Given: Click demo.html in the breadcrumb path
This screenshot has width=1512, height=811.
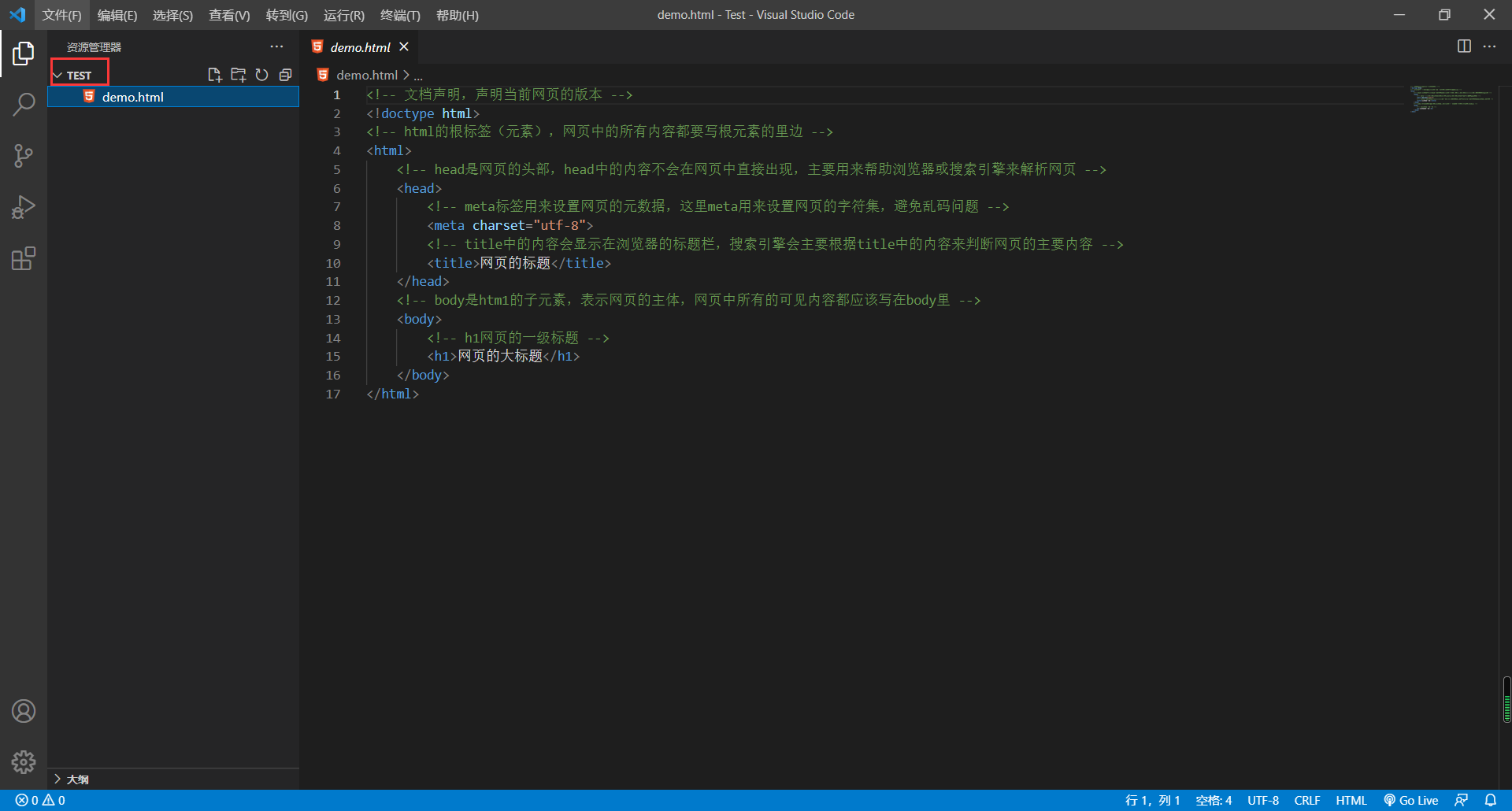Looking at the screenshot, I should coord(367,75).
